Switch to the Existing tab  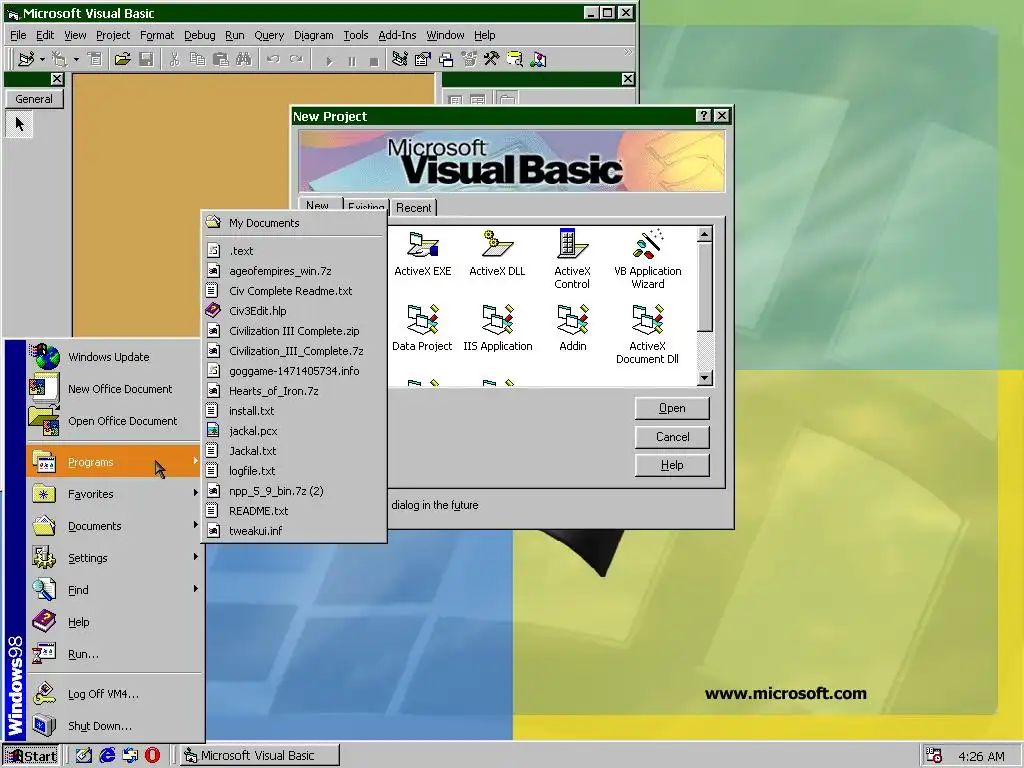[366, 206]
